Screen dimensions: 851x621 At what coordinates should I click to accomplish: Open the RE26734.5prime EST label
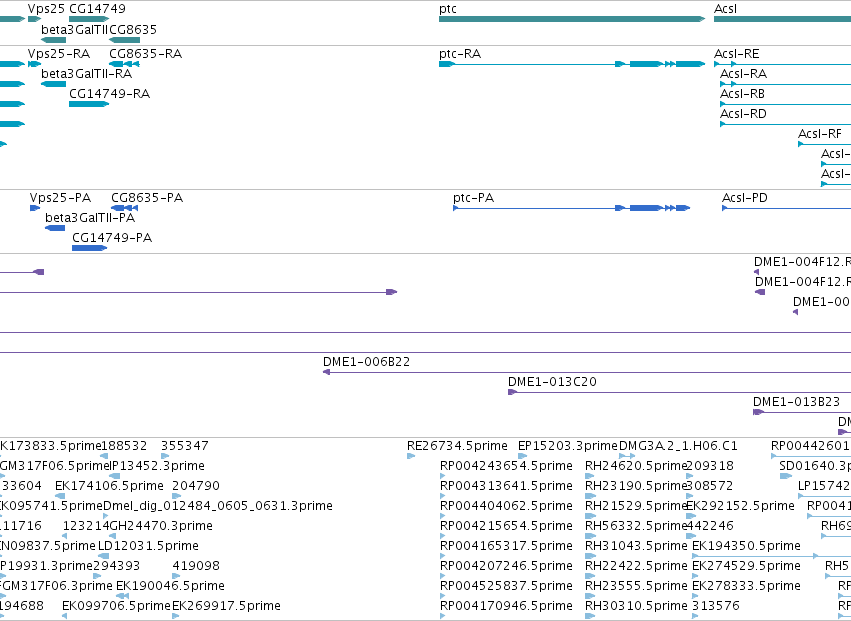tap(457, 446)
